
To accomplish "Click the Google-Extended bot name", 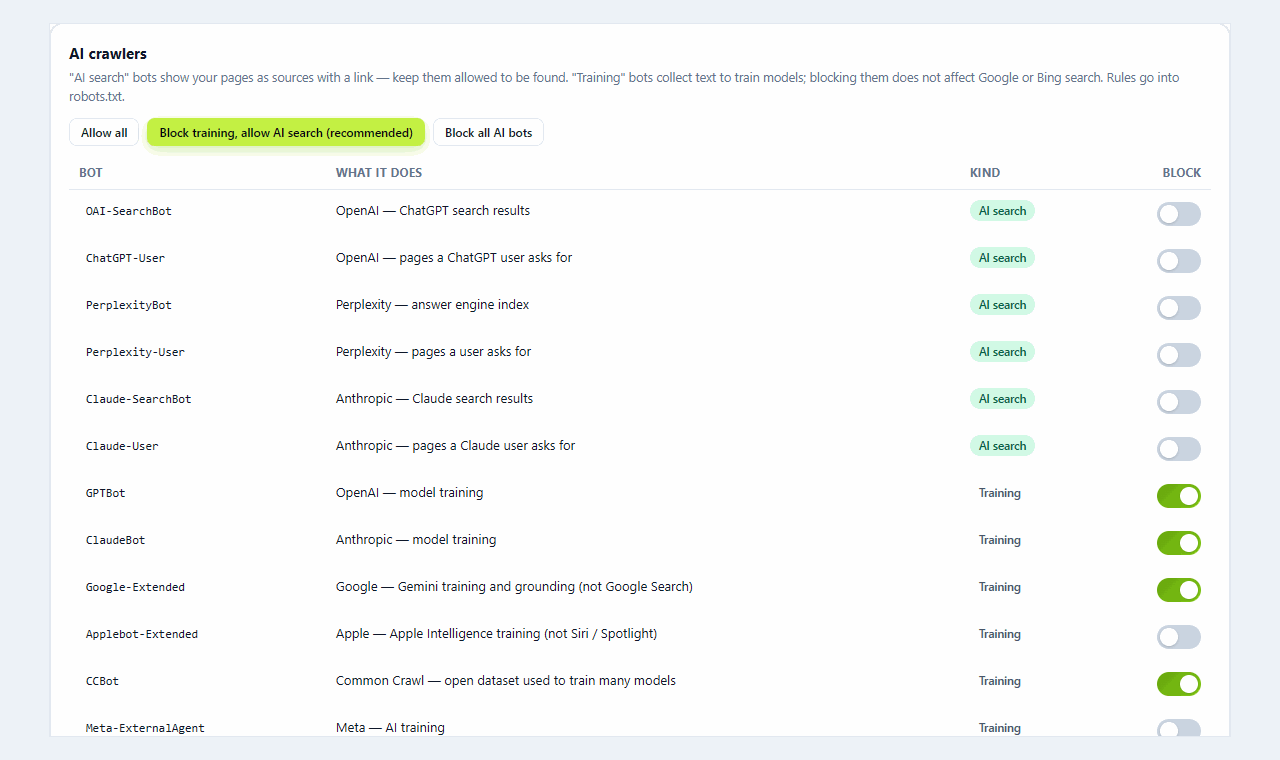I will tap(135, 587).
